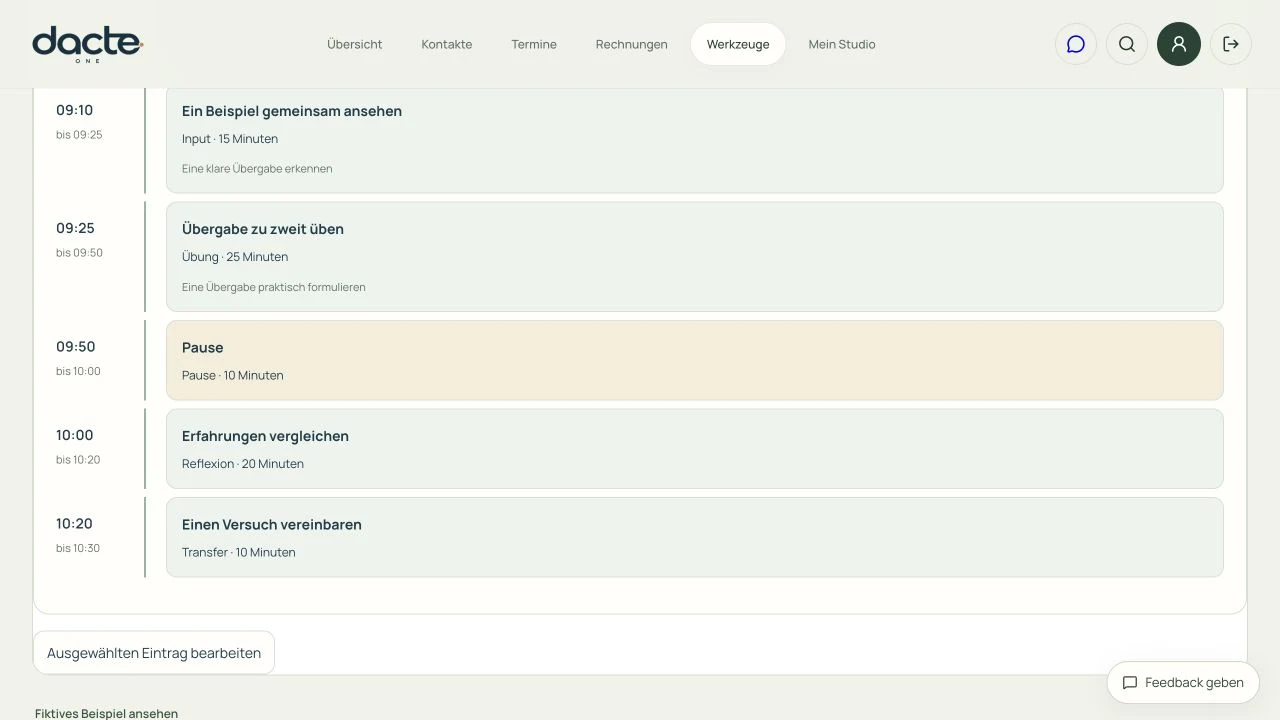The image size is (1280, 720).
Task: Click the speech bubble icon in Feedback geben
Action: pyautogui.click(x=1130, y=683)
